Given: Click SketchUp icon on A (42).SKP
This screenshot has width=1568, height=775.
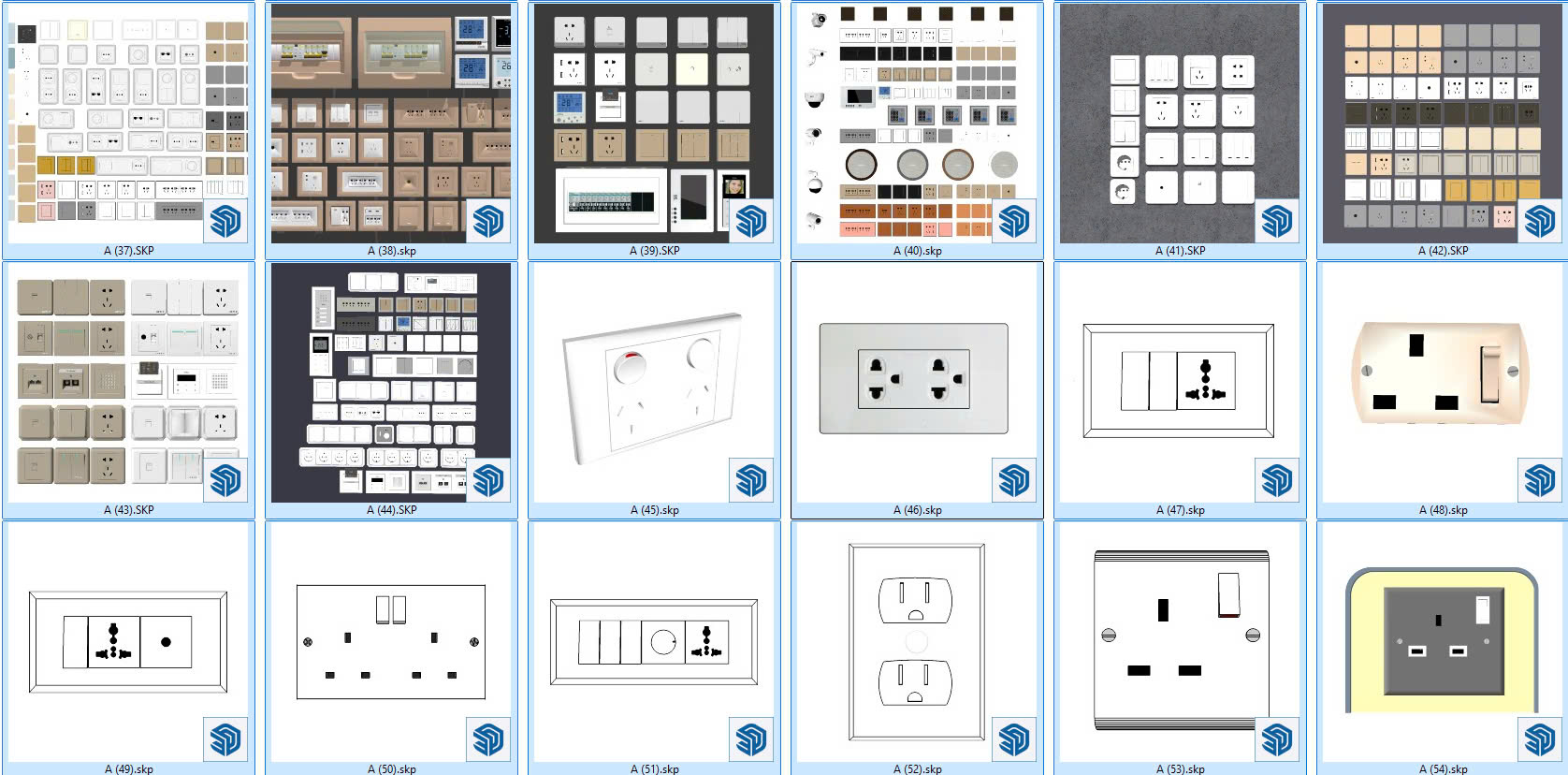Looking at the screenshot, I should 1540,222.
